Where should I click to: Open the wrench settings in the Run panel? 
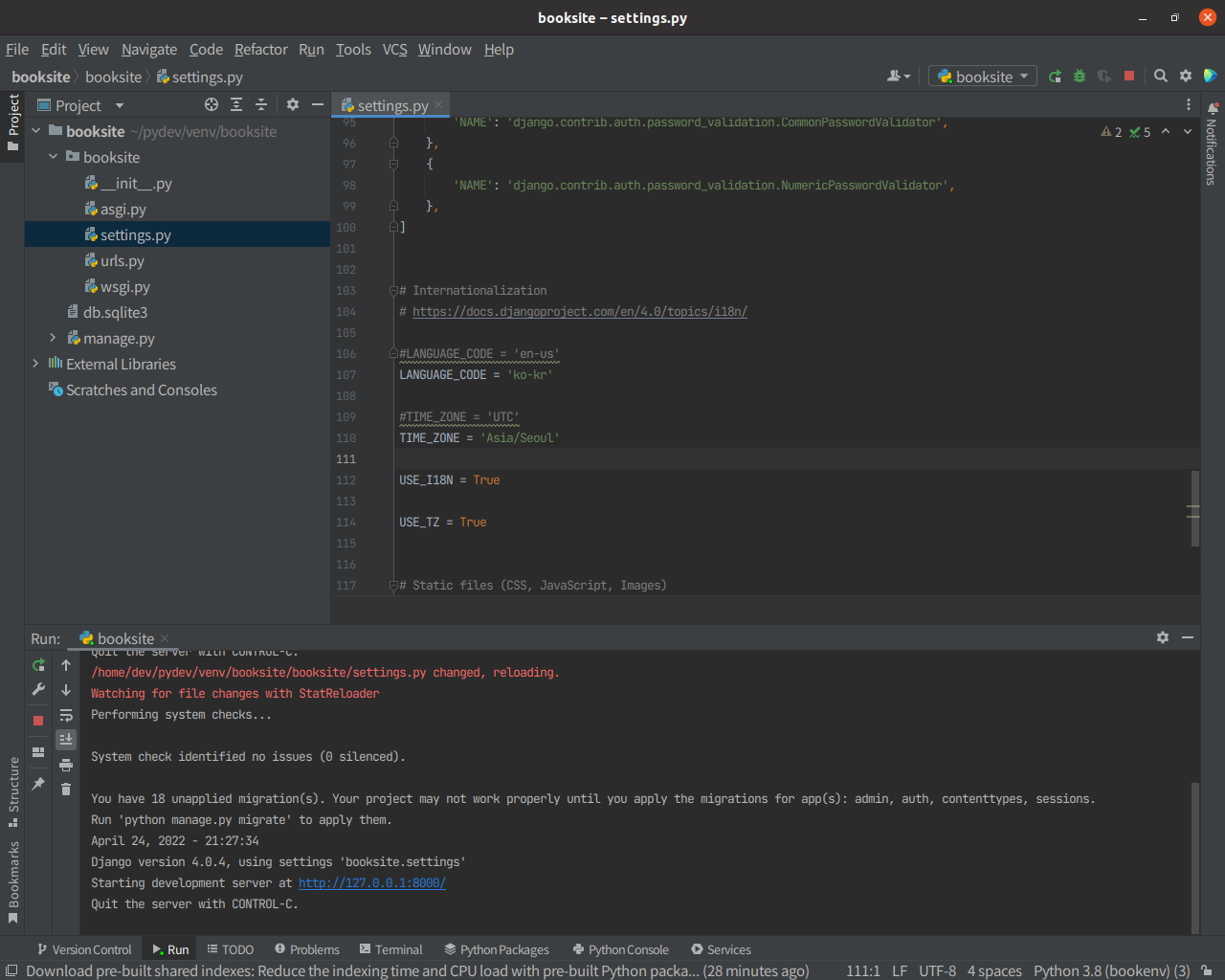point(38,689)
